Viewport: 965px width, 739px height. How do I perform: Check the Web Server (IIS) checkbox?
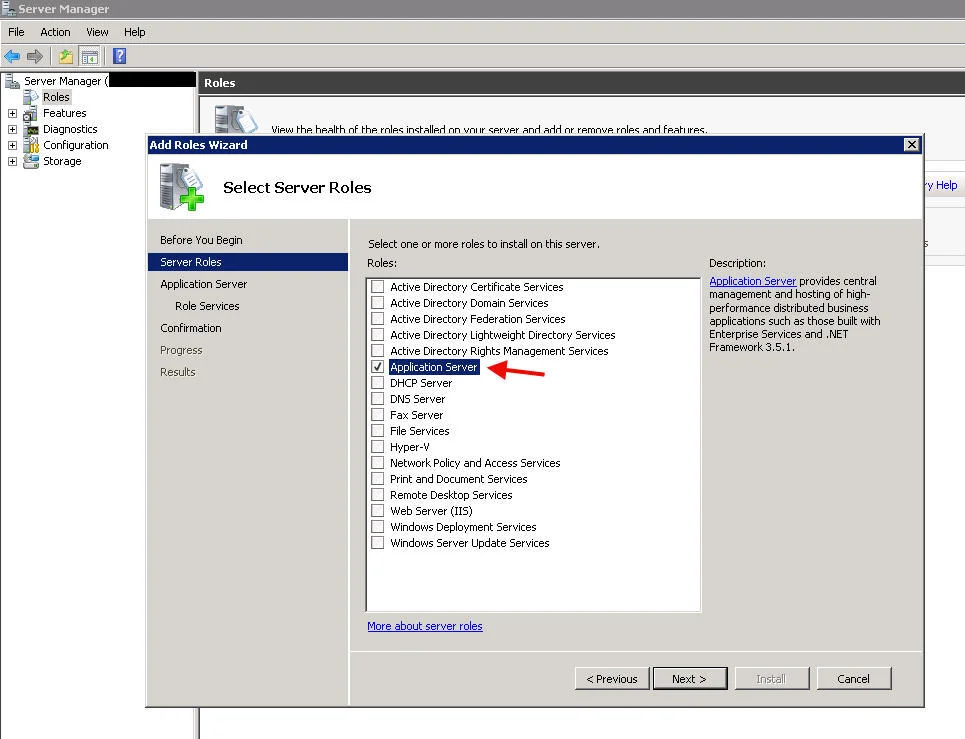click(x=378, y=511)
